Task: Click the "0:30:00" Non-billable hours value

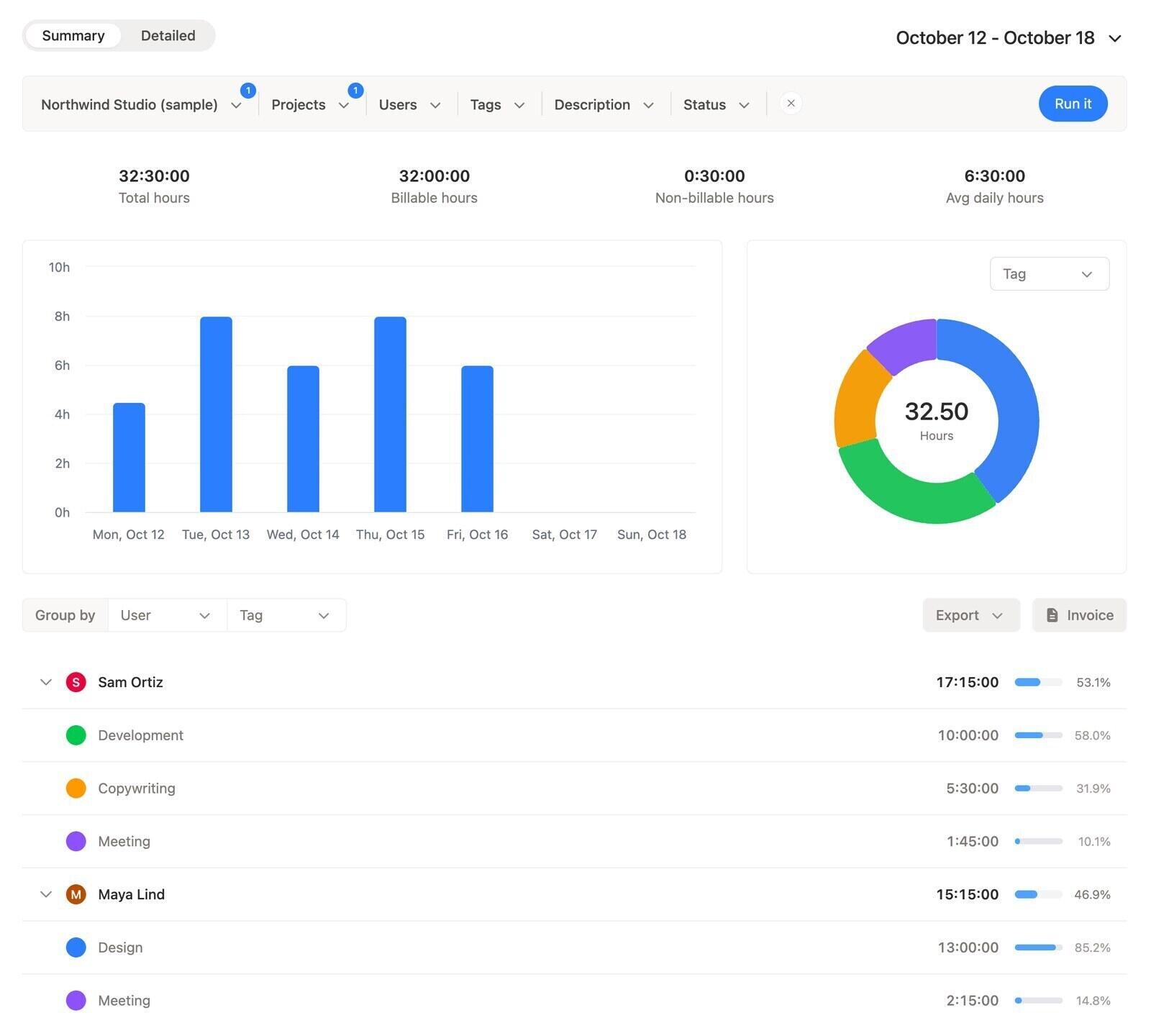Action: click(x=714, y=176)
